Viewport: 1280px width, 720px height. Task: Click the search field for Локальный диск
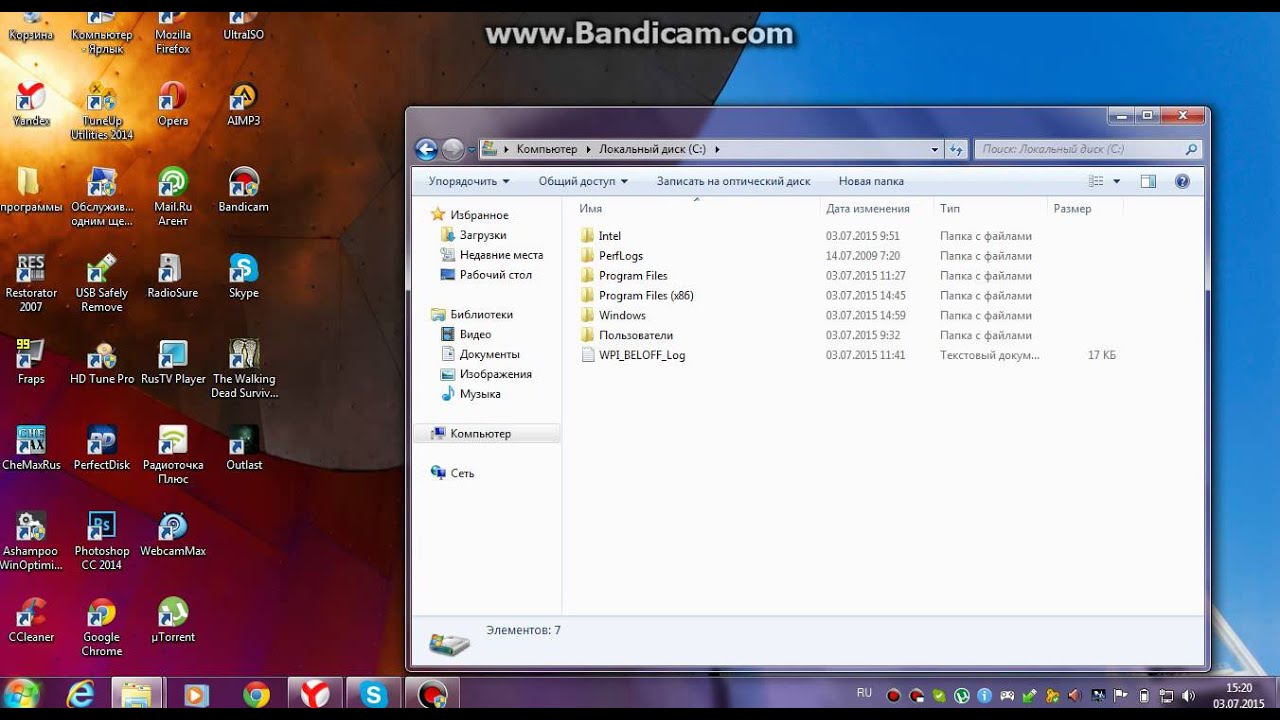(x=1086, y=149)
